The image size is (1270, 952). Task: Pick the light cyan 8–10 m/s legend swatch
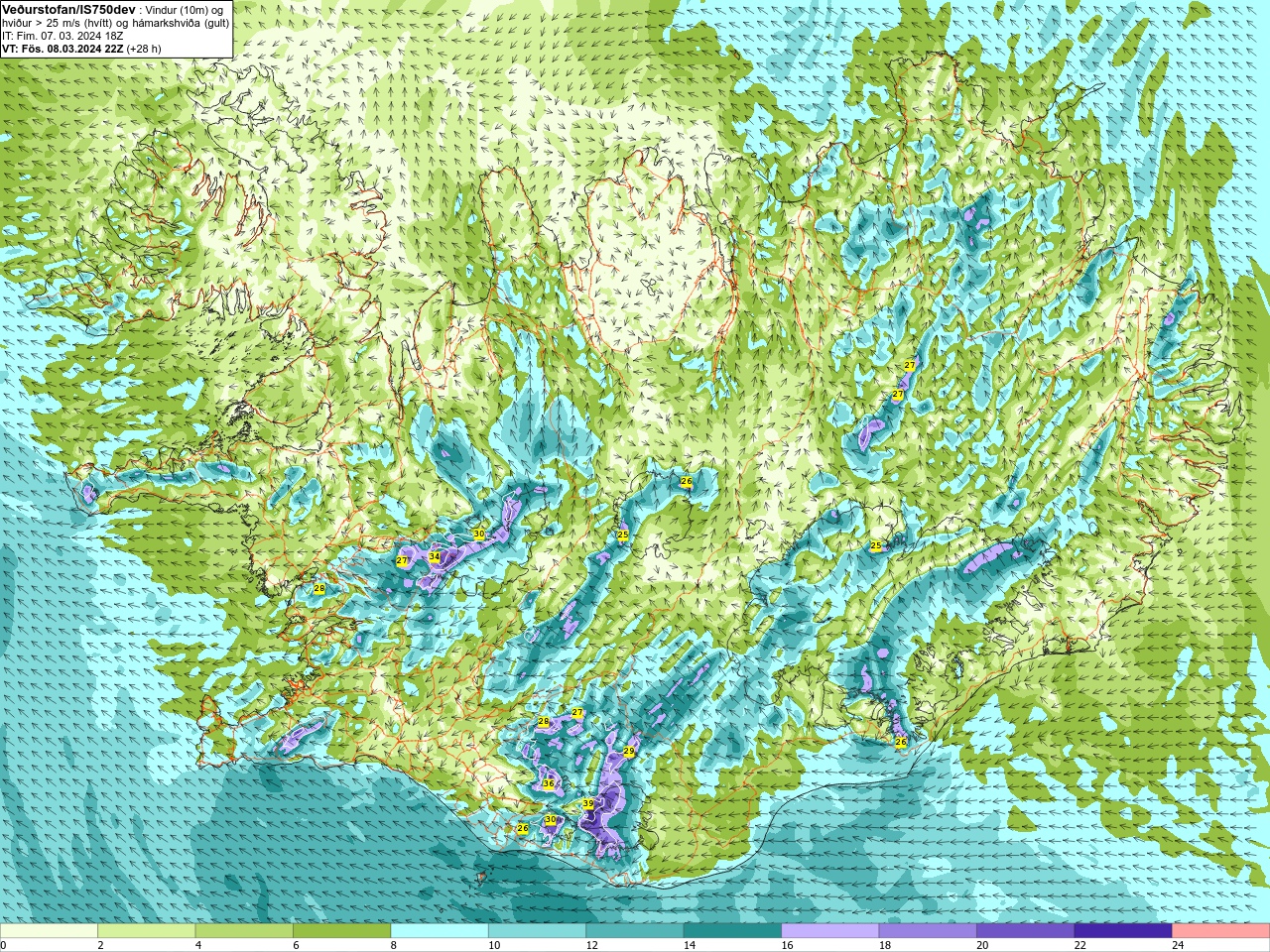tap(440, 930)
